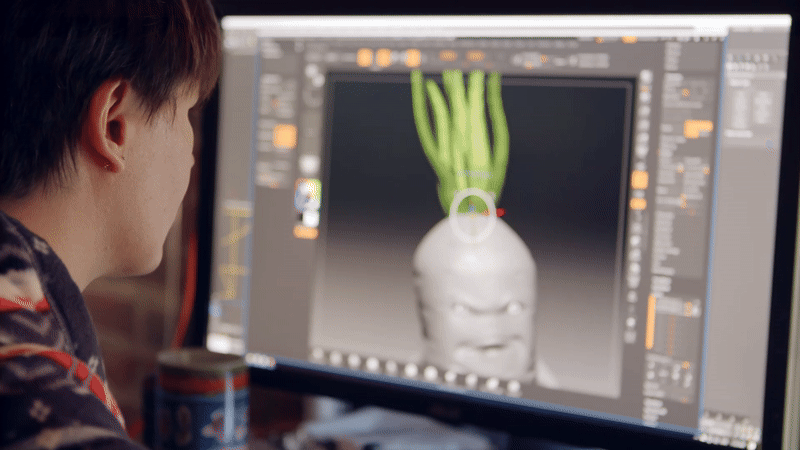Select the first brush sphere in bottom row
Viewport: 800px width, 450px height.
pos(318,355)
